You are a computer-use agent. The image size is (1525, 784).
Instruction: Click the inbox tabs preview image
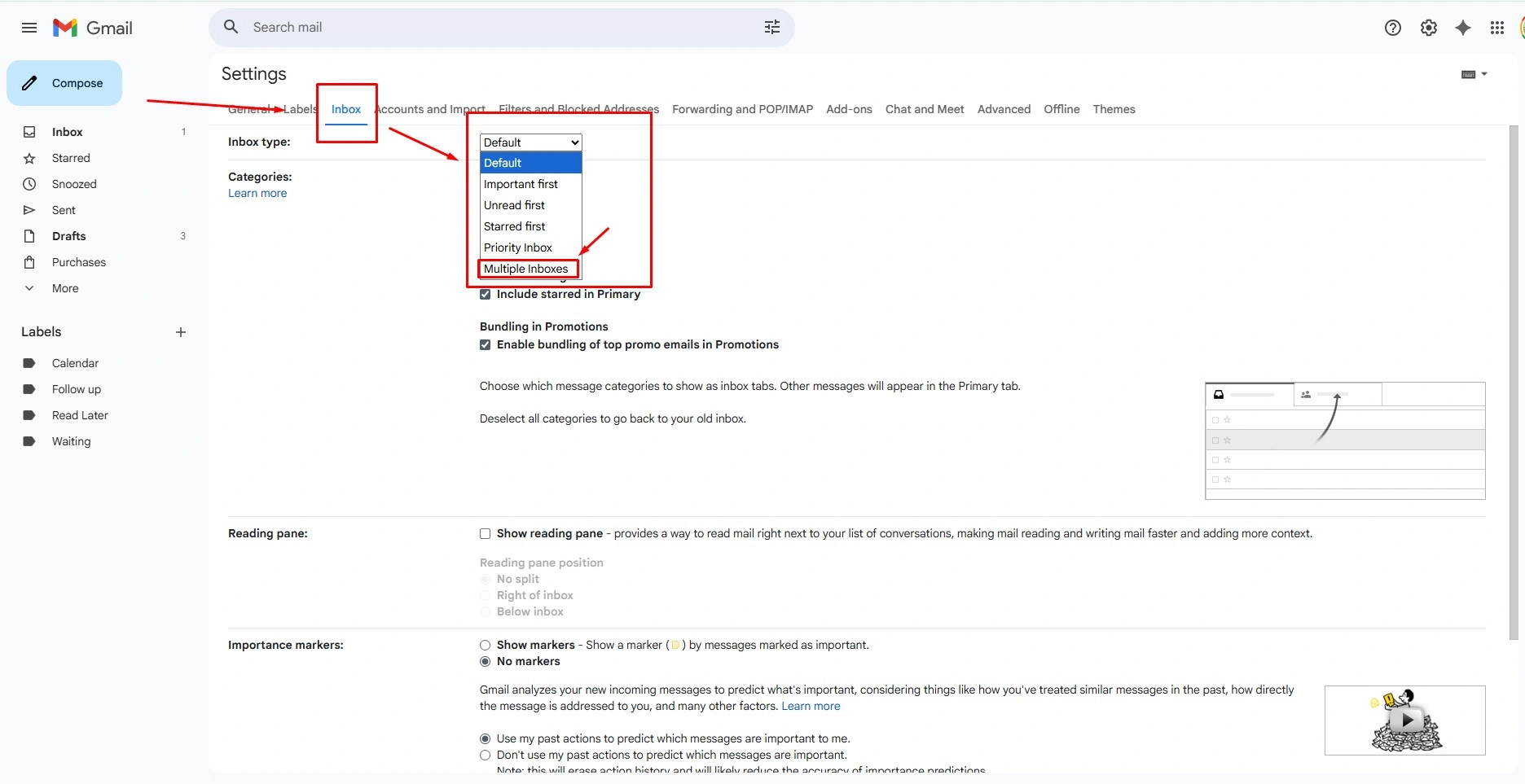[x=1345, y=440]
